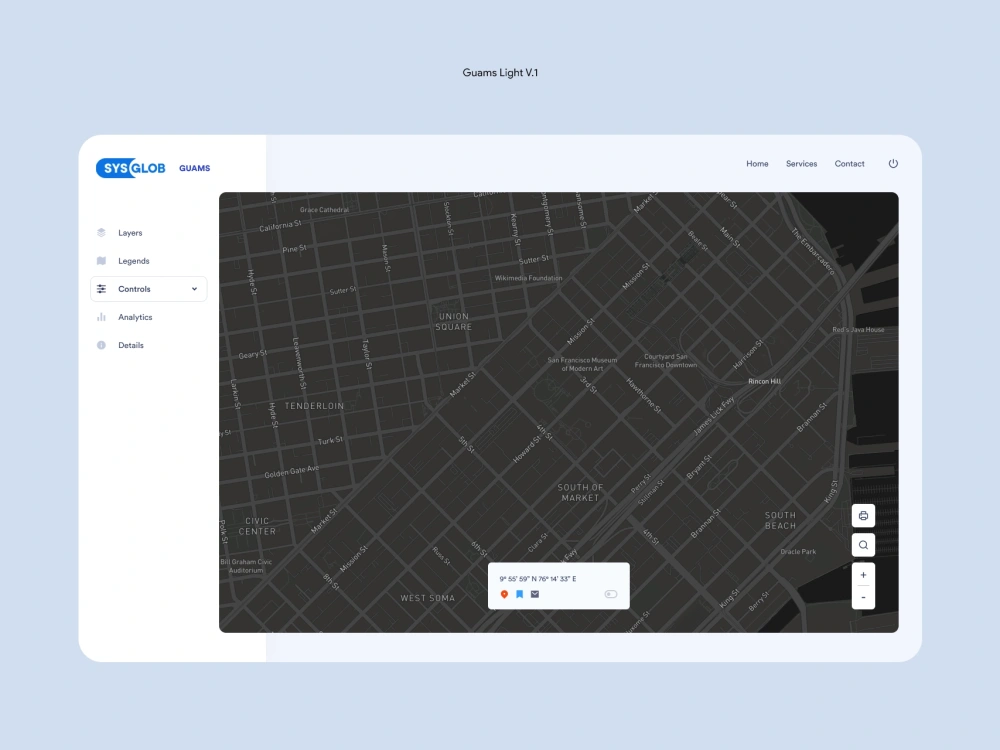
Task: Click the CIVIC CENTER map label
Action: (257, 526)
